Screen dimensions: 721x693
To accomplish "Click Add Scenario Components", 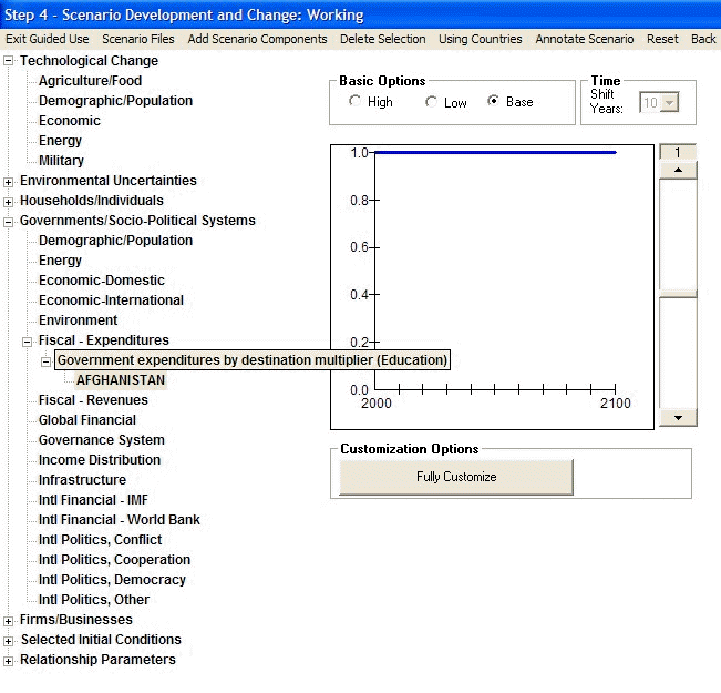I will (257, 39).
